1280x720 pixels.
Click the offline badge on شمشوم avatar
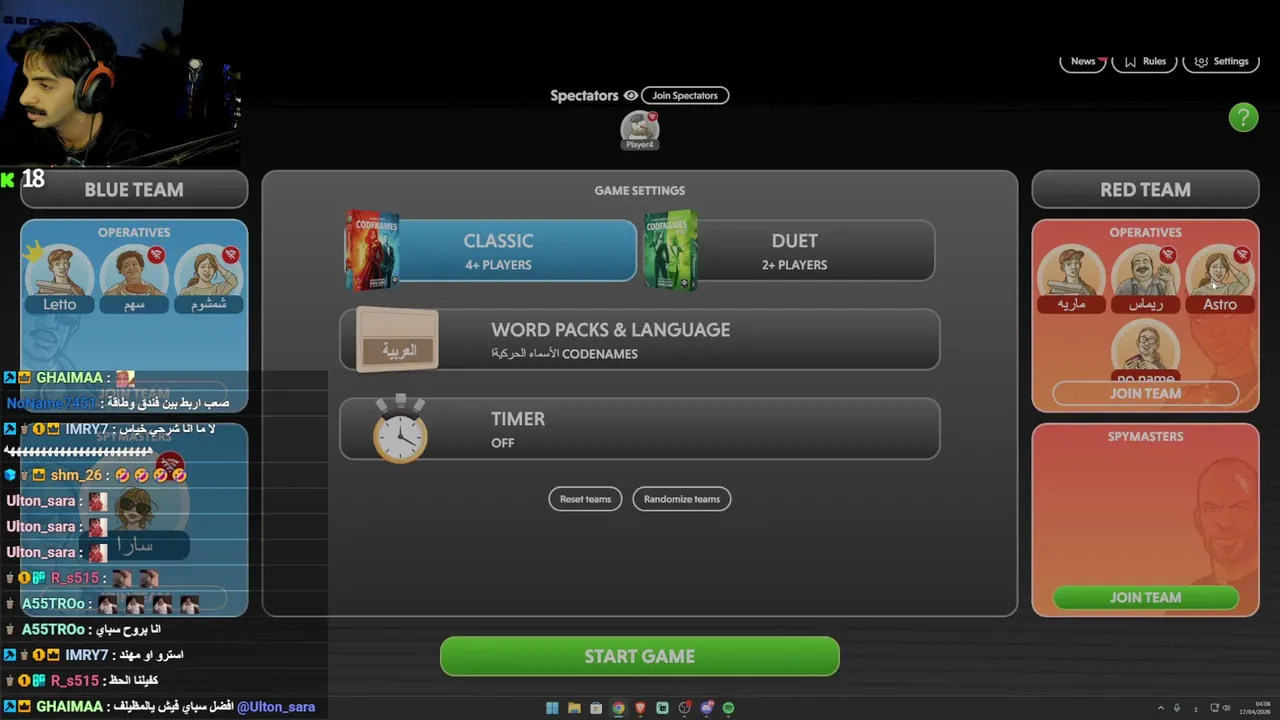pyautogui.click(x=231, y=255)
